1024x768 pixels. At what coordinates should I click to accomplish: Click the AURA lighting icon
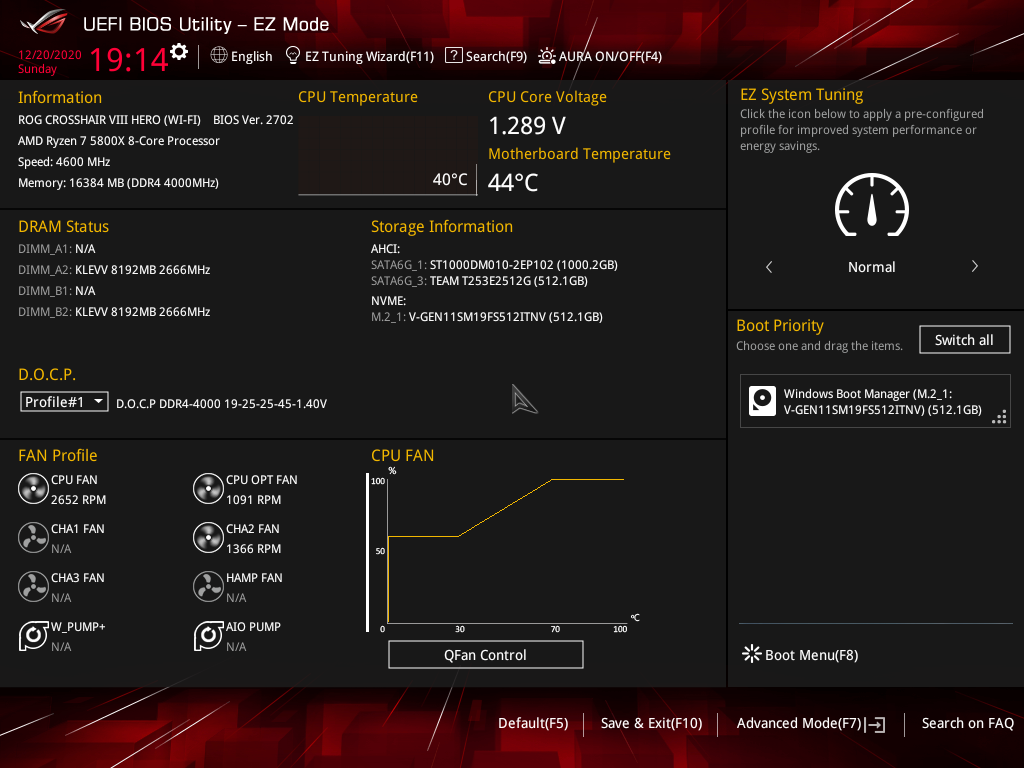click(546, 56)
